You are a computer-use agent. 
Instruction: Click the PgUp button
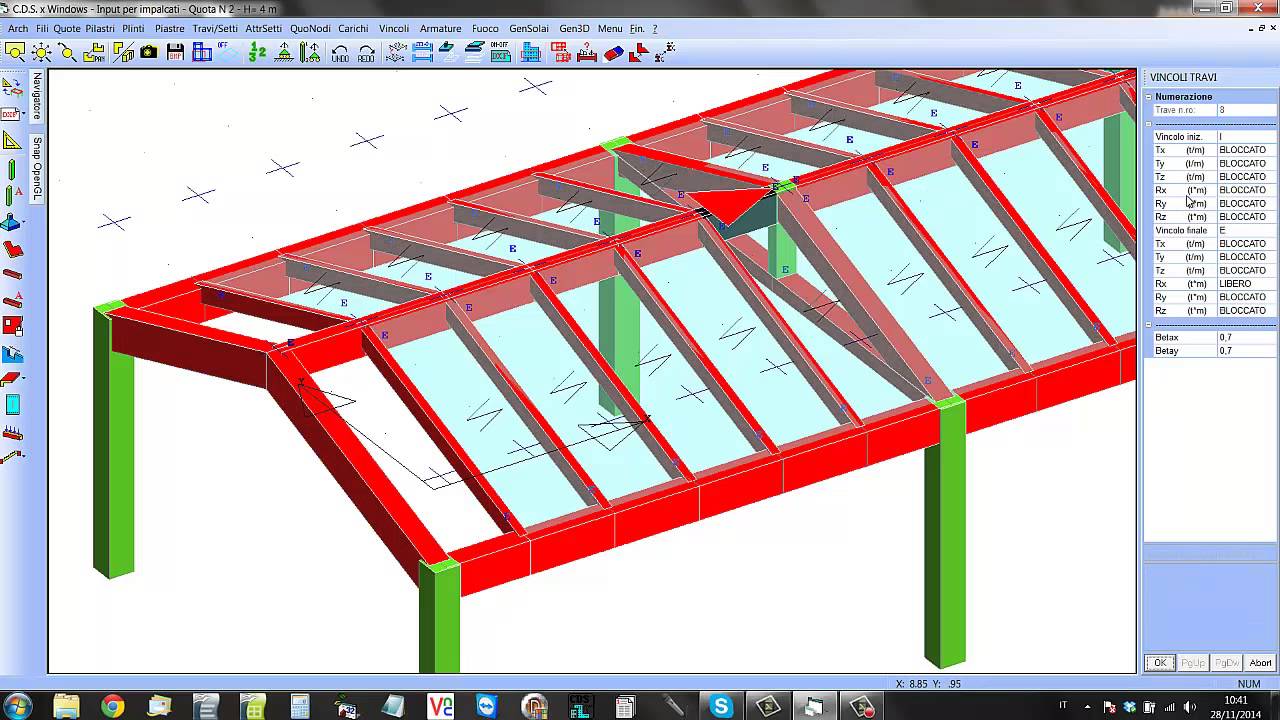tap(1193, 663)
